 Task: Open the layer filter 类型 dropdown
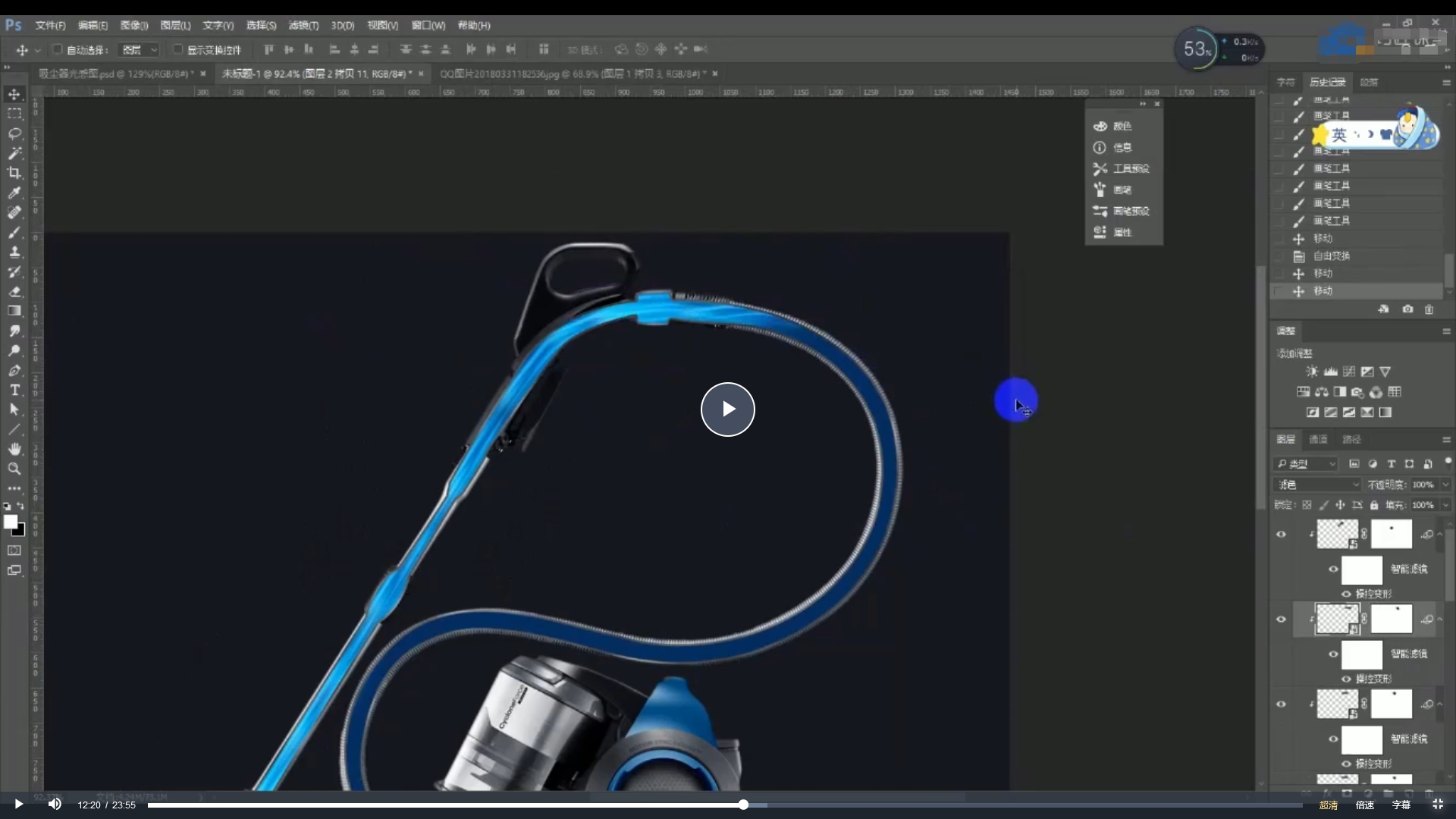pos(1306,463)
